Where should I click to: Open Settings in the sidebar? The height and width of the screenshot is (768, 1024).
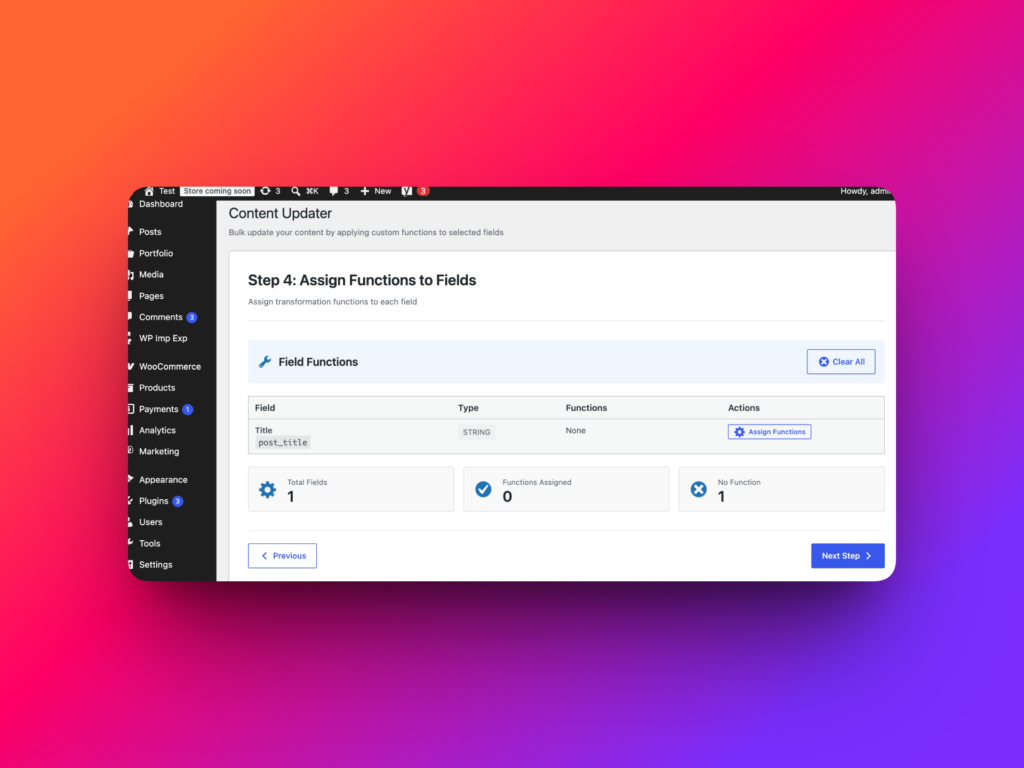pyautogui.click(x=155, y=565)
